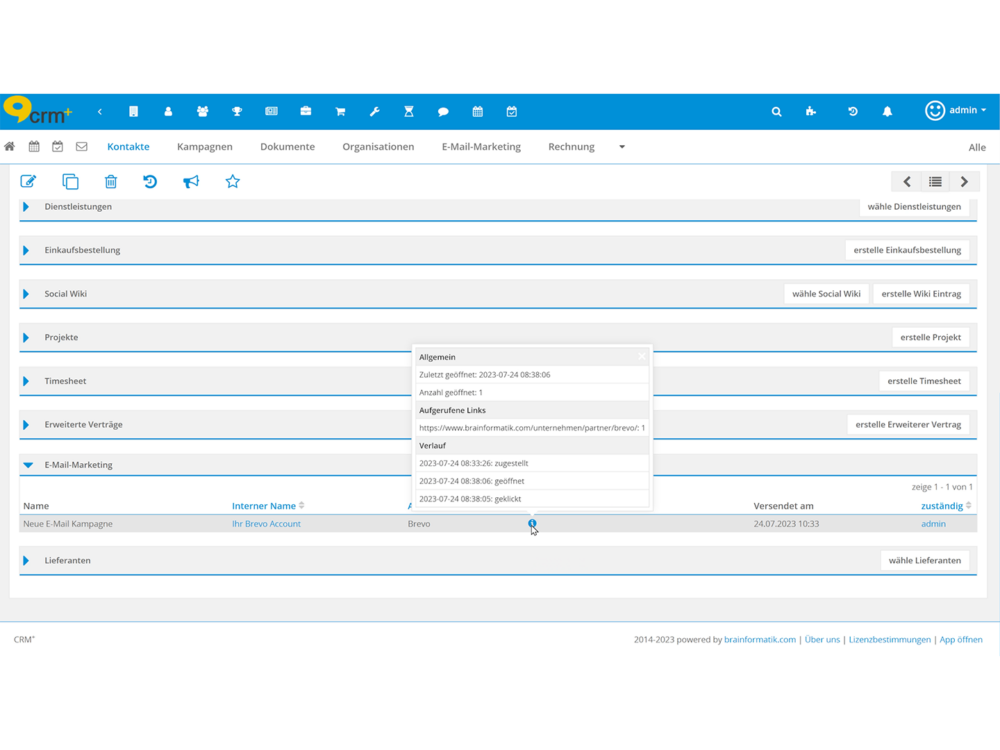Expand the Social Wiki section

coord(27,294)
